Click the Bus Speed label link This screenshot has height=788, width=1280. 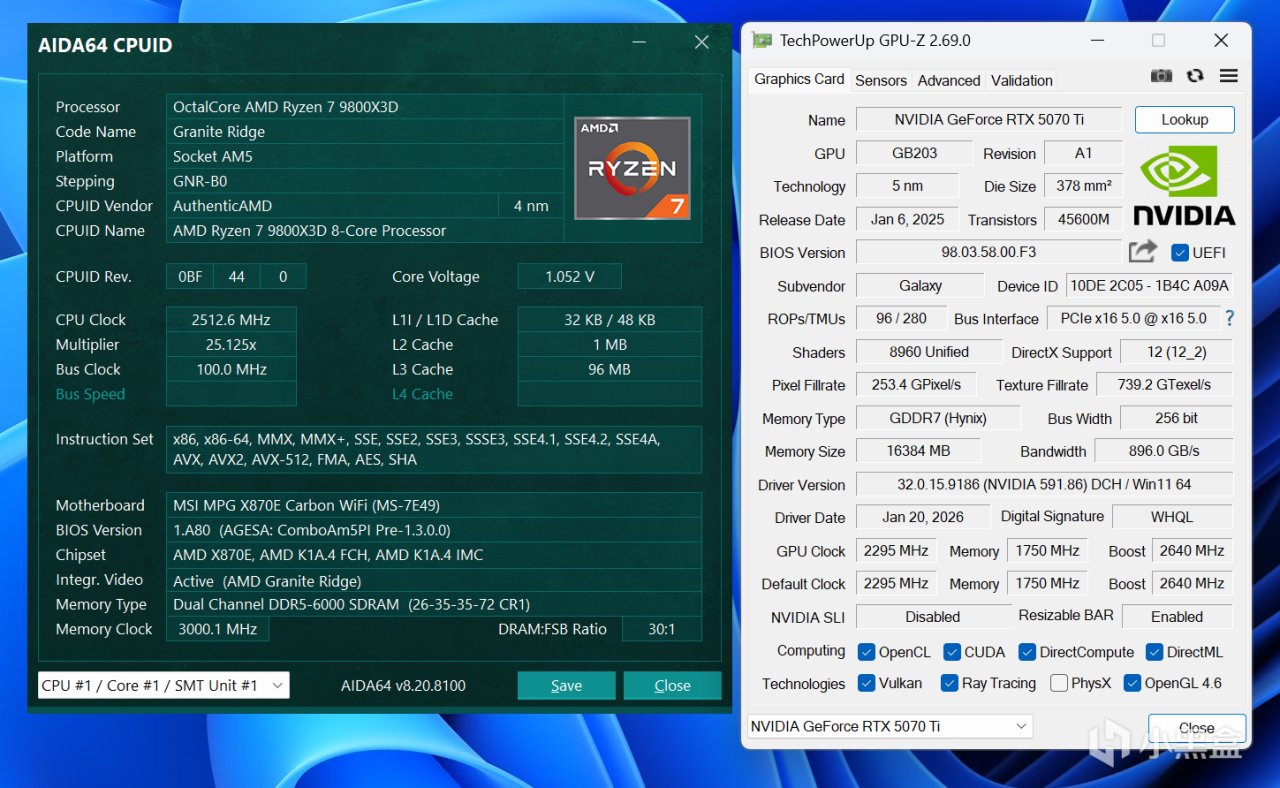(x=90, y=394)
